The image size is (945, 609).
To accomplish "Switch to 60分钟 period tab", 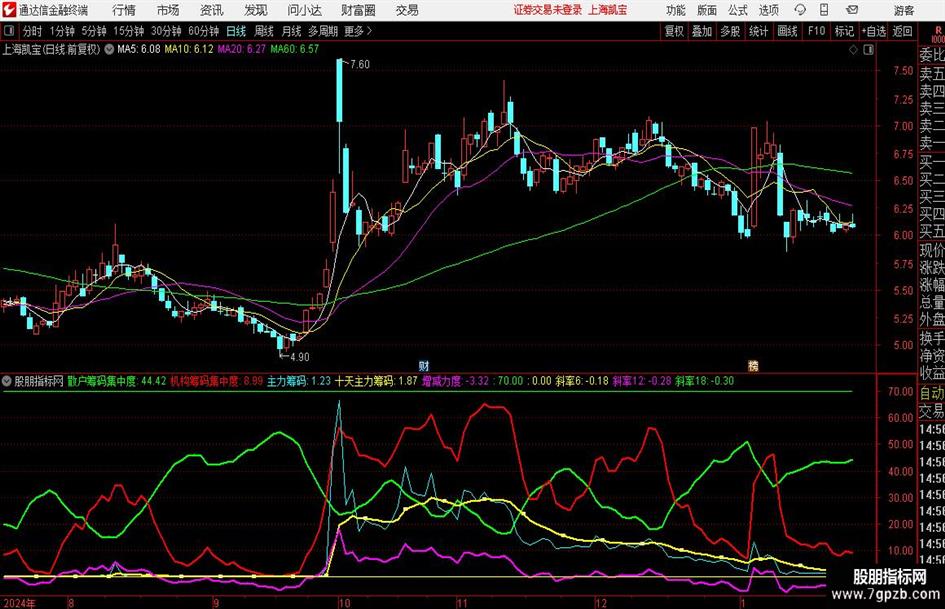I will pos(203,31).
